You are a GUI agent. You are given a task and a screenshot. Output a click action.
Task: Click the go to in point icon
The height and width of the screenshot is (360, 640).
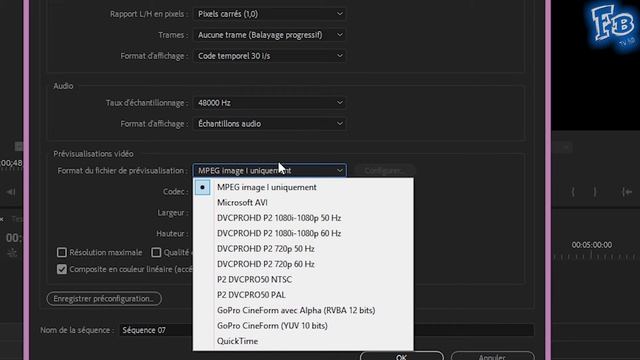coord(627,192)
